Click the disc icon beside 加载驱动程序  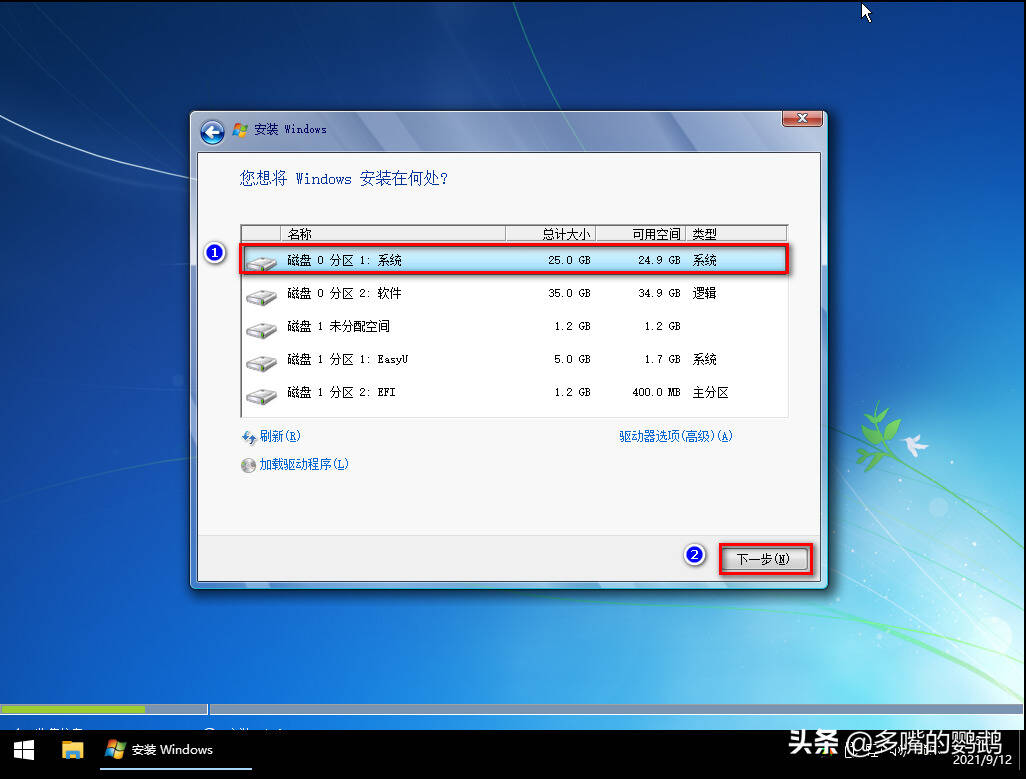pyautogui.click(x=248, y=465)
